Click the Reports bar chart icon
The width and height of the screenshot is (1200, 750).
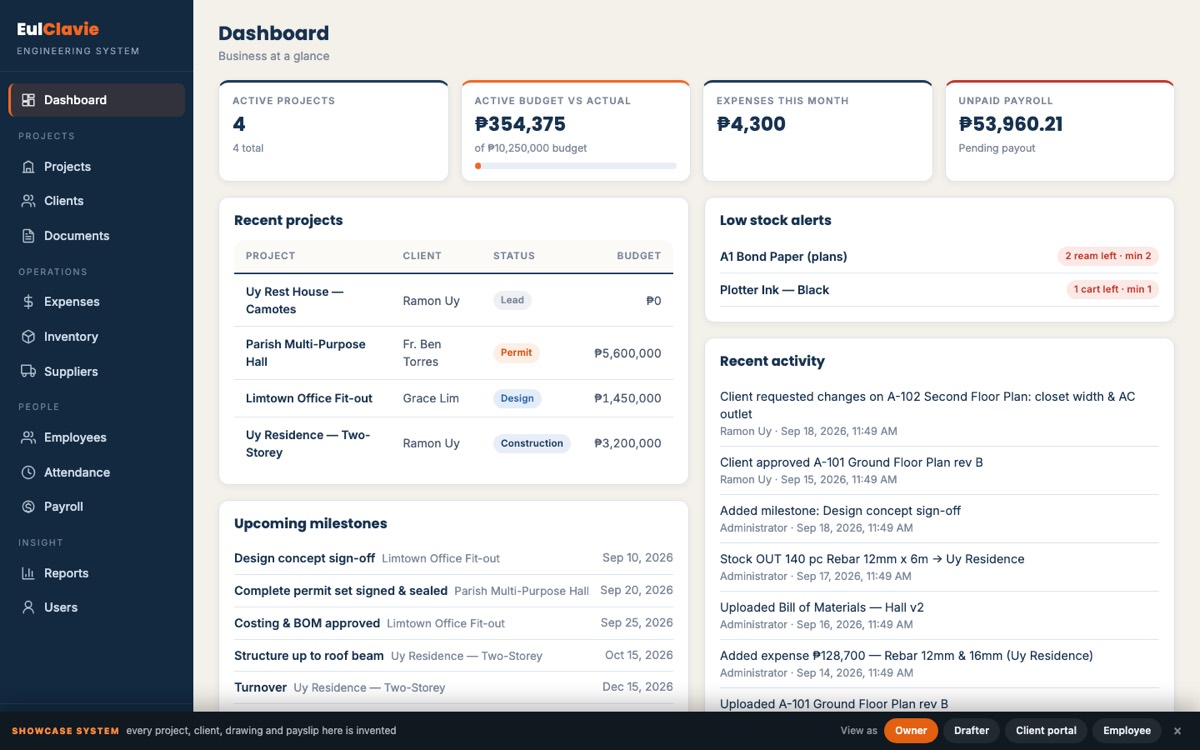point(28,573)
